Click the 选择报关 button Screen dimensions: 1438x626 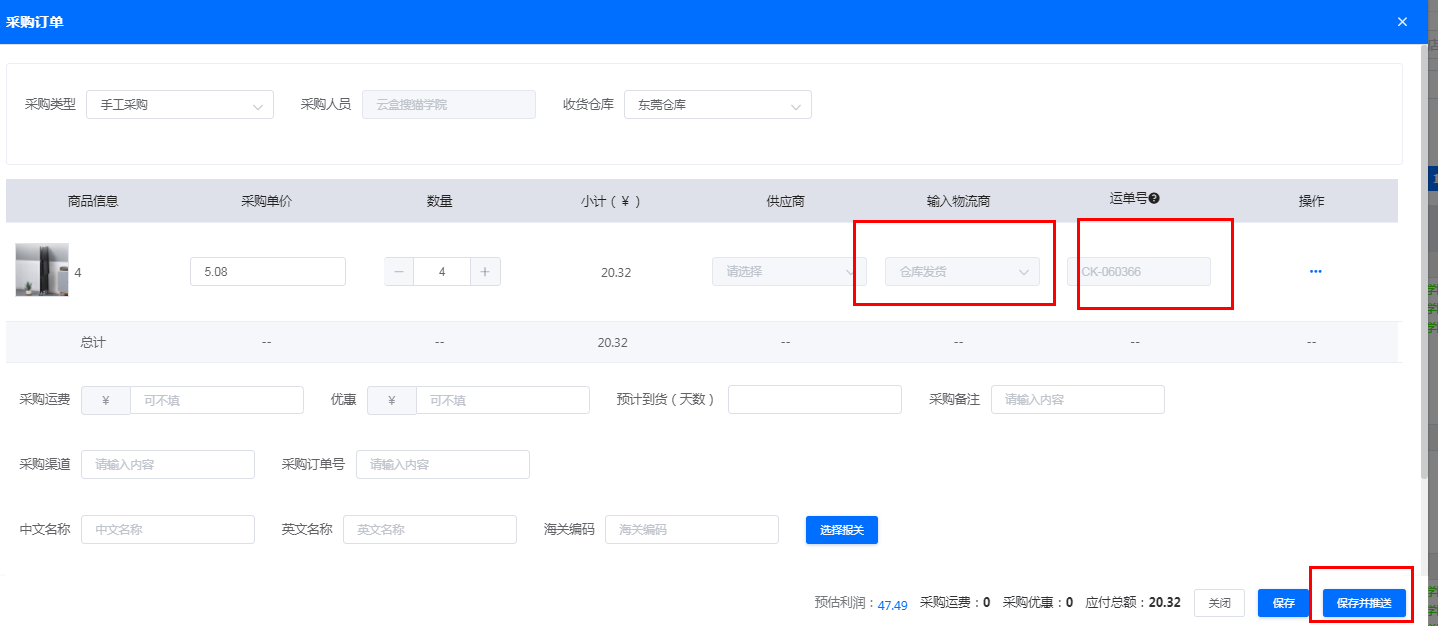tap(841, 530)
